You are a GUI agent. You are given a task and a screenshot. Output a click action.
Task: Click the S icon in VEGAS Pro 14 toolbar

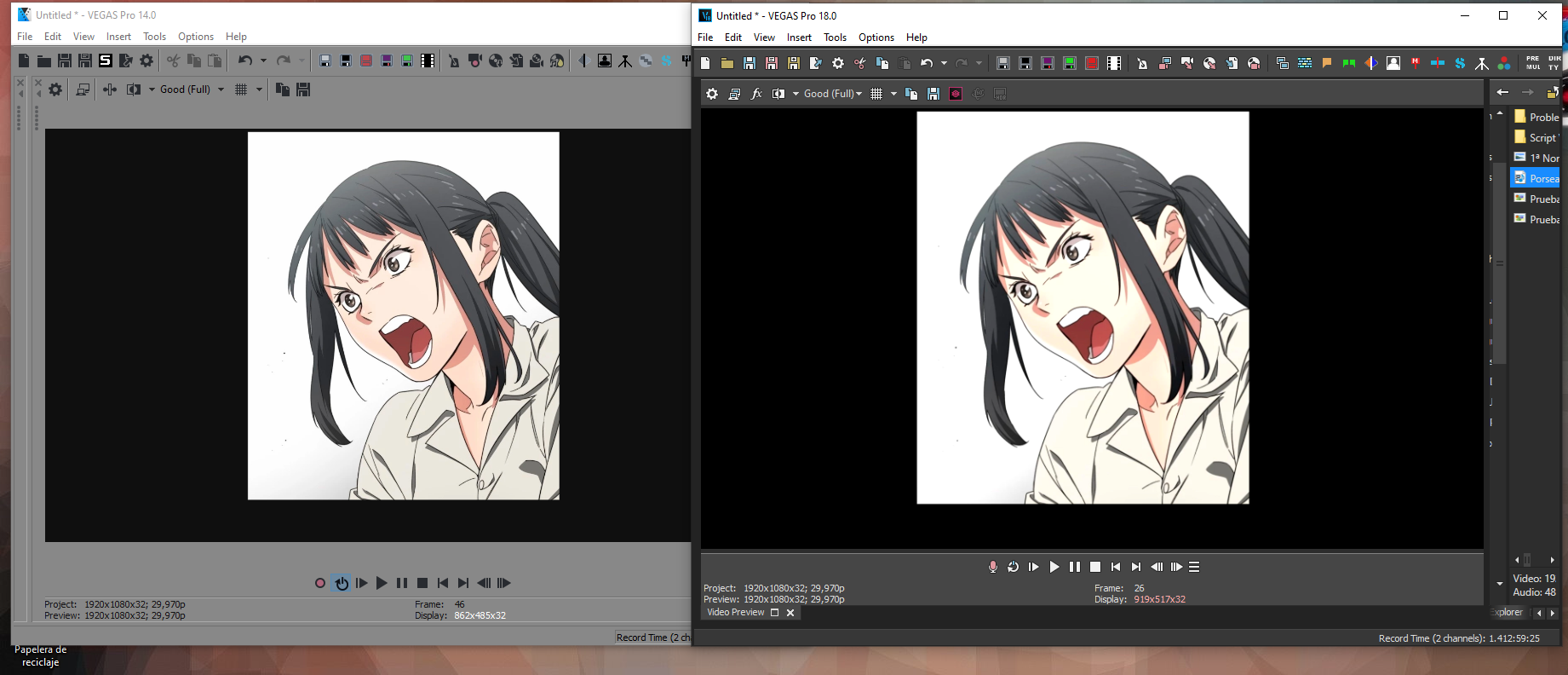[106, 61]
